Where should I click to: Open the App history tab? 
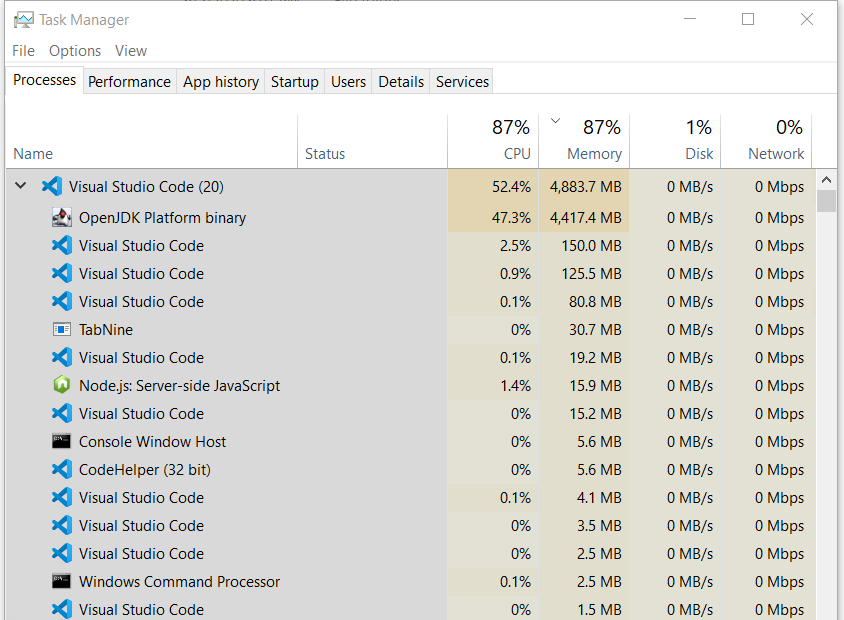(220, 81)
